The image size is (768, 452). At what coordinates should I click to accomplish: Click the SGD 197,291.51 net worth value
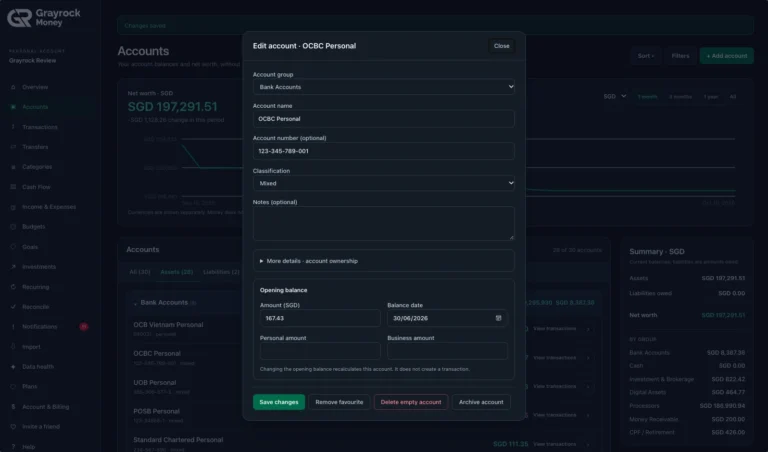point(172,107)
